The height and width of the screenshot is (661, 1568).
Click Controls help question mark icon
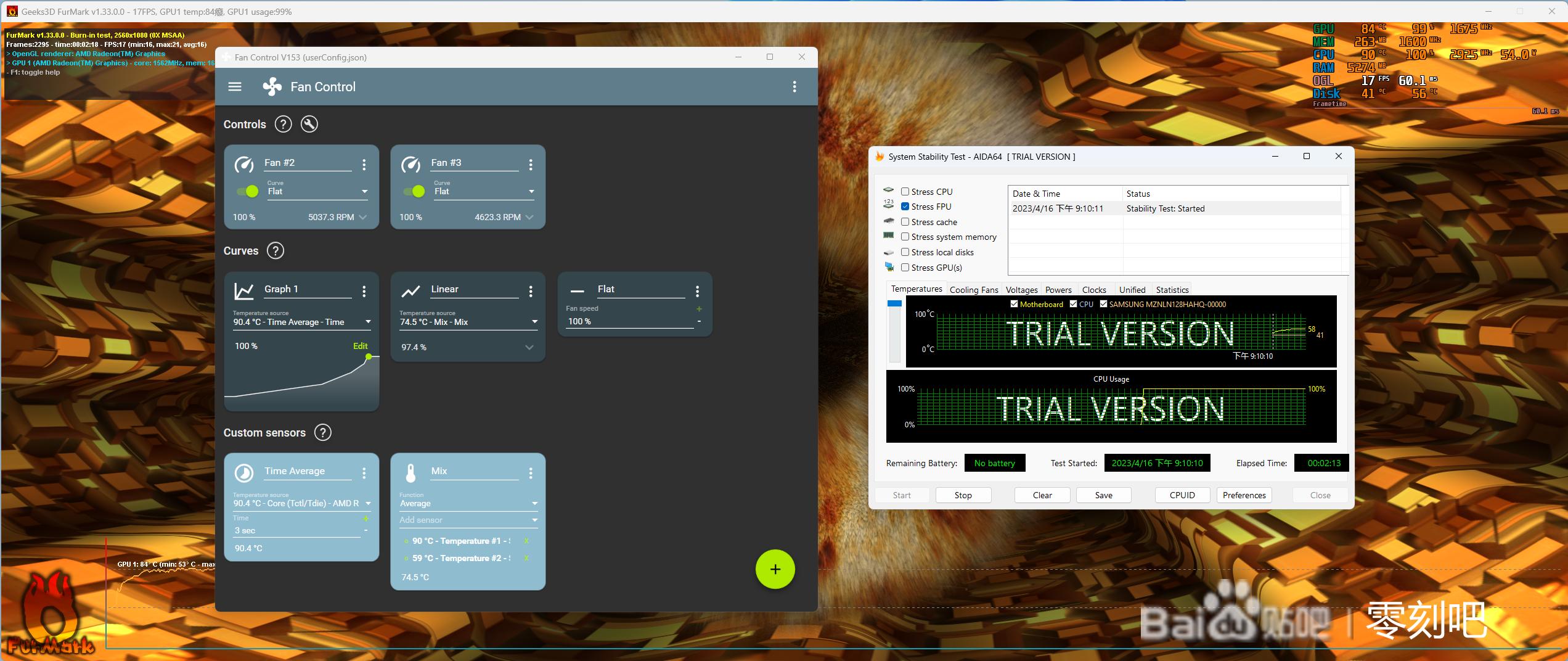click(x=283, y=125)
